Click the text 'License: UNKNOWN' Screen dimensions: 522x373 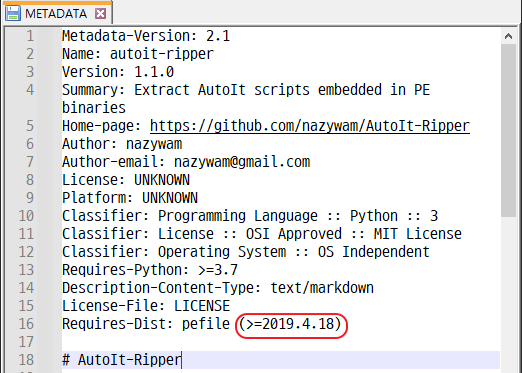pos(126,180)
